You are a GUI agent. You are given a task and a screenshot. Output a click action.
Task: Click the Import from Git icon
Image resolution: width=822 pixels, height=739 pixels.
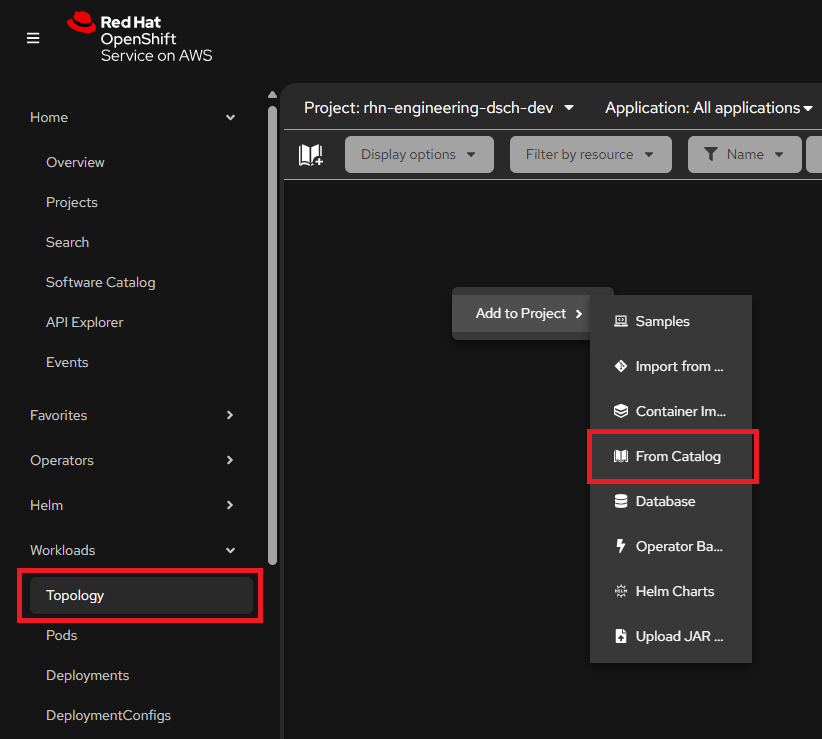click(x=620, y=366)
